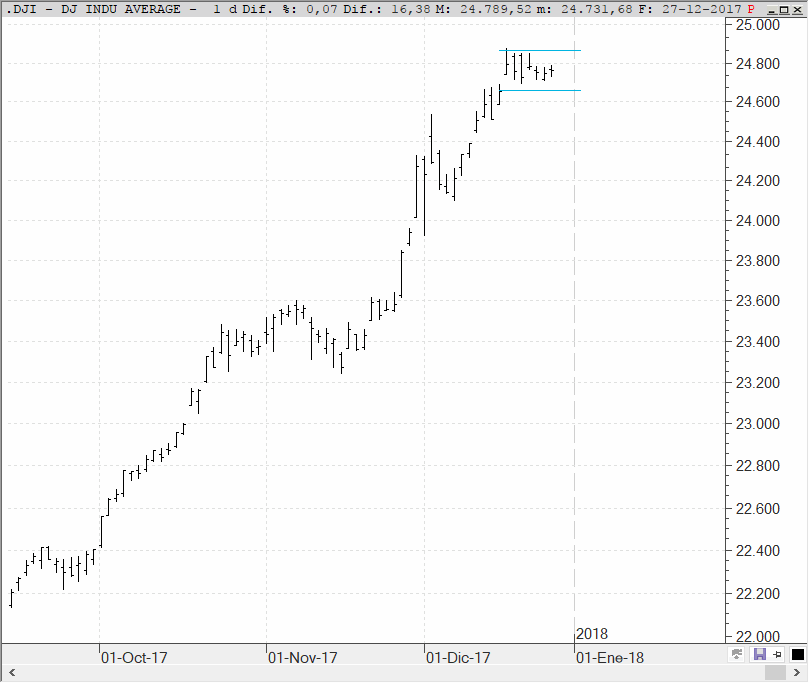This screenshot has height=683, width=809.
Task: Click the upper cyan resistance line
Action: [x=540, y=51]
